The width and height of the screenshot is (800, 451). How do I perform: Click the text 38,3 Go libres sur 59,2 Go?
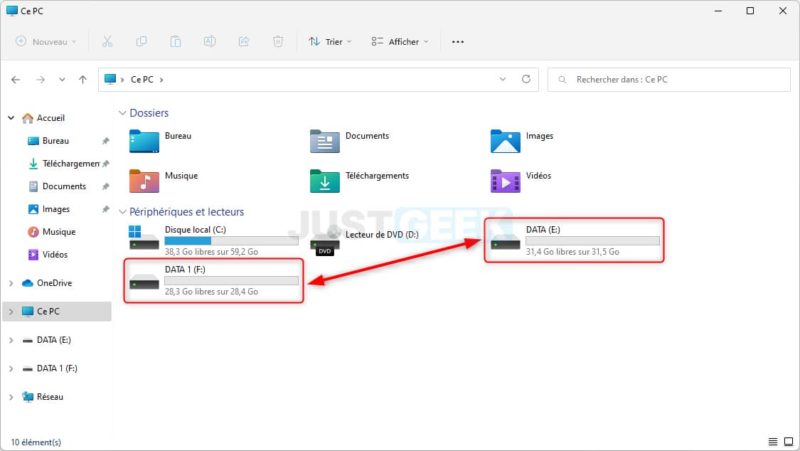pyautogui.click(x=211, y=252)
